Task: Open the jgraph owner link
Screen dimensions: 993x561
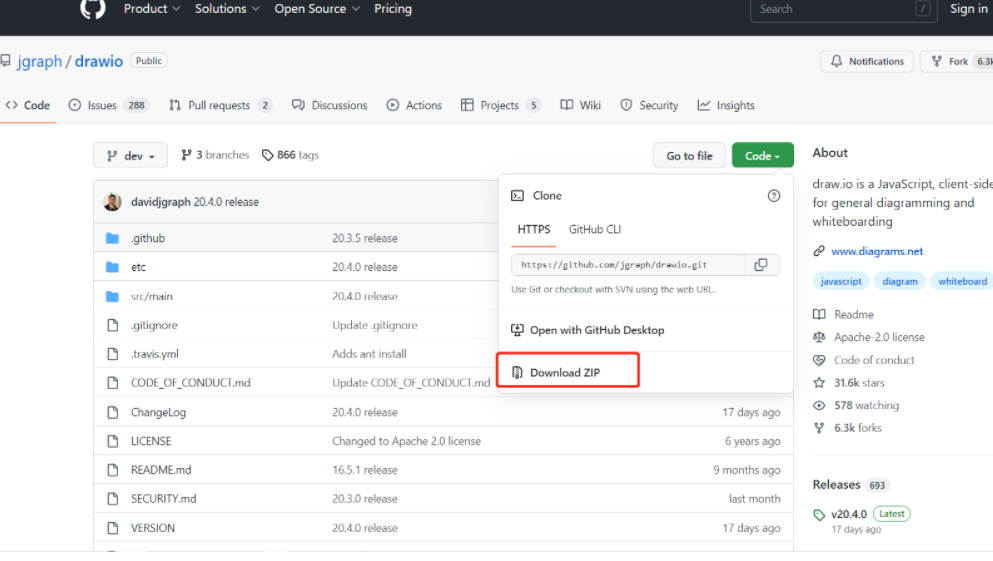Action: pyautogui.click(x=39, y=61)
